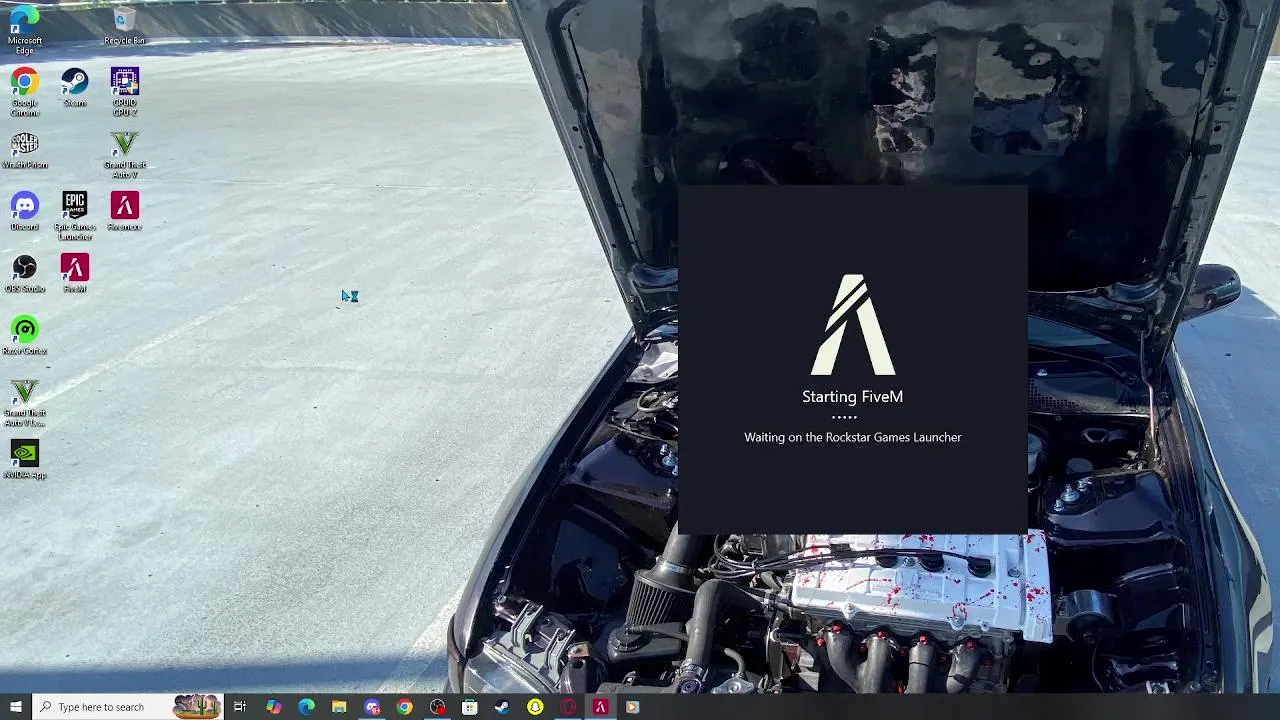This screenshot has width=1280, height=720.
Task: Select the CPUID CPU-Z desktop icon
Action: point(124,92)
